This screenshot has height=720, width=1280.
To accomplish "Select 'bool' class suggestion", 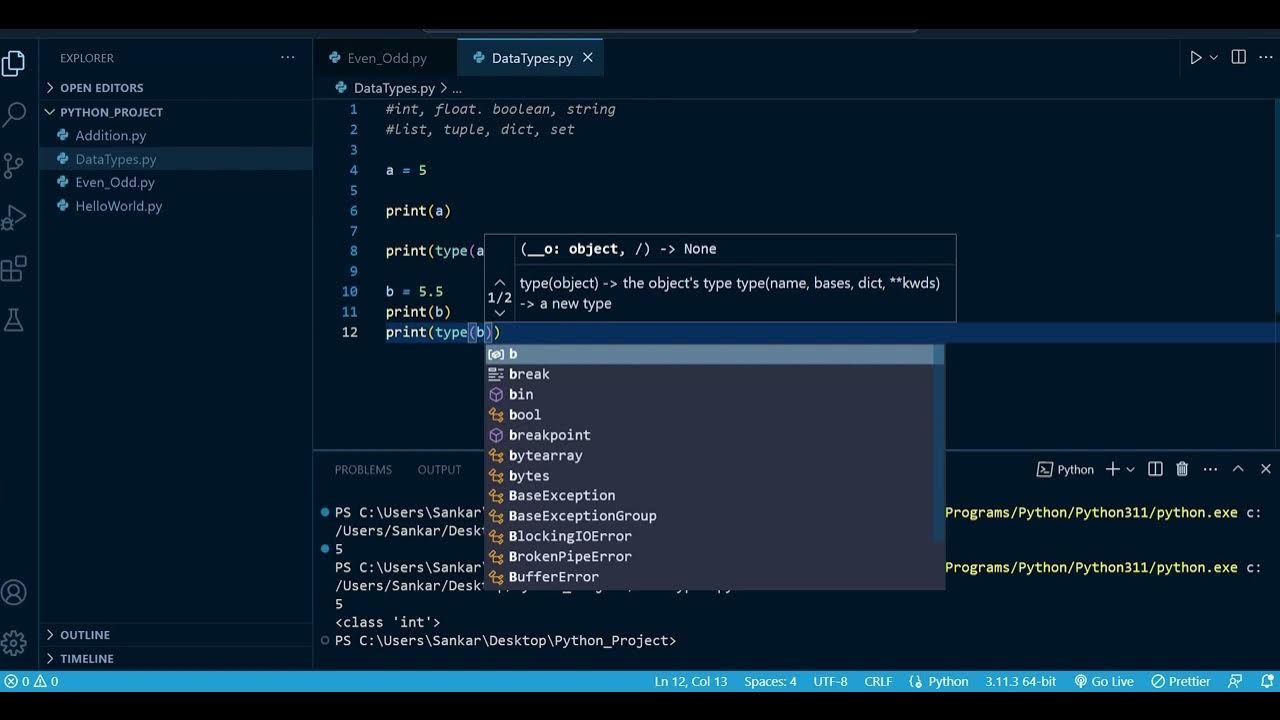I will coord(710,415).
